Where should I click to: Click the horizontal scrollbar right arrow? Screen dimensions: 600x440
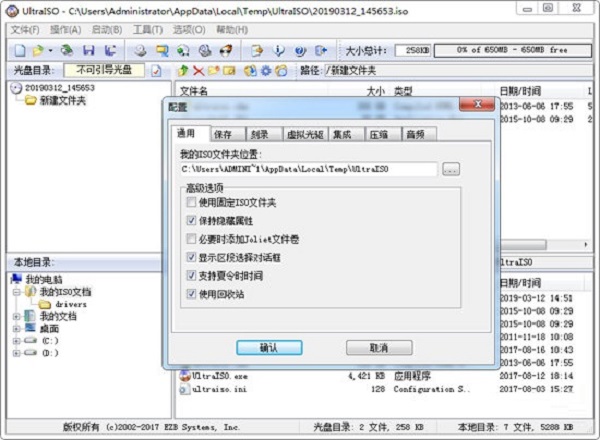pyautogui.click(x=586, y=244)
